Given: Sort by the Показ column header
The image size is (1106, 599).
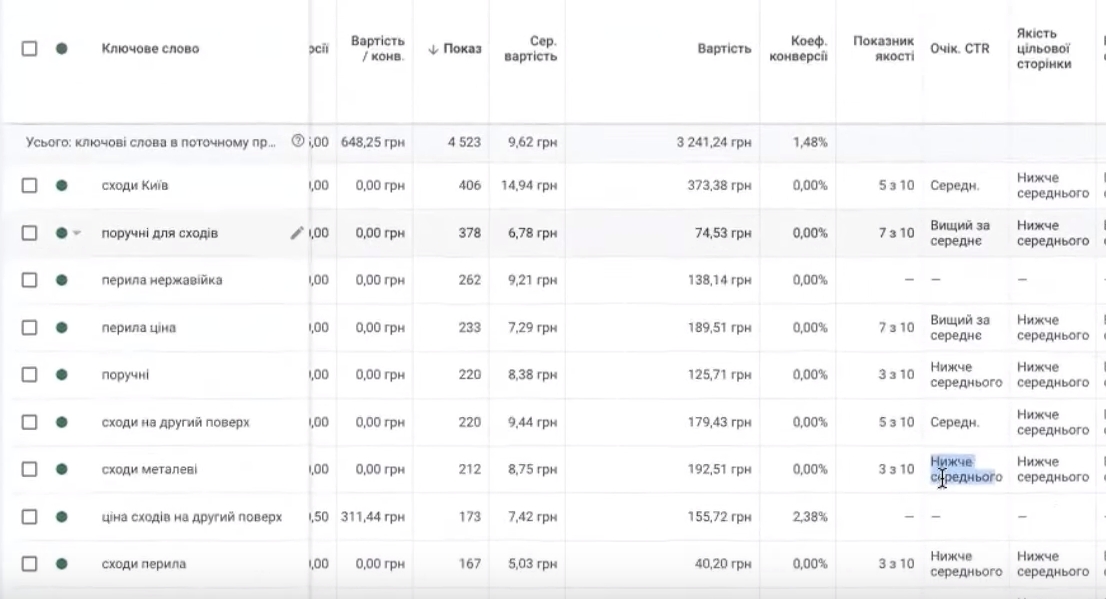Looking at the screenshot, I should [455, 49].
